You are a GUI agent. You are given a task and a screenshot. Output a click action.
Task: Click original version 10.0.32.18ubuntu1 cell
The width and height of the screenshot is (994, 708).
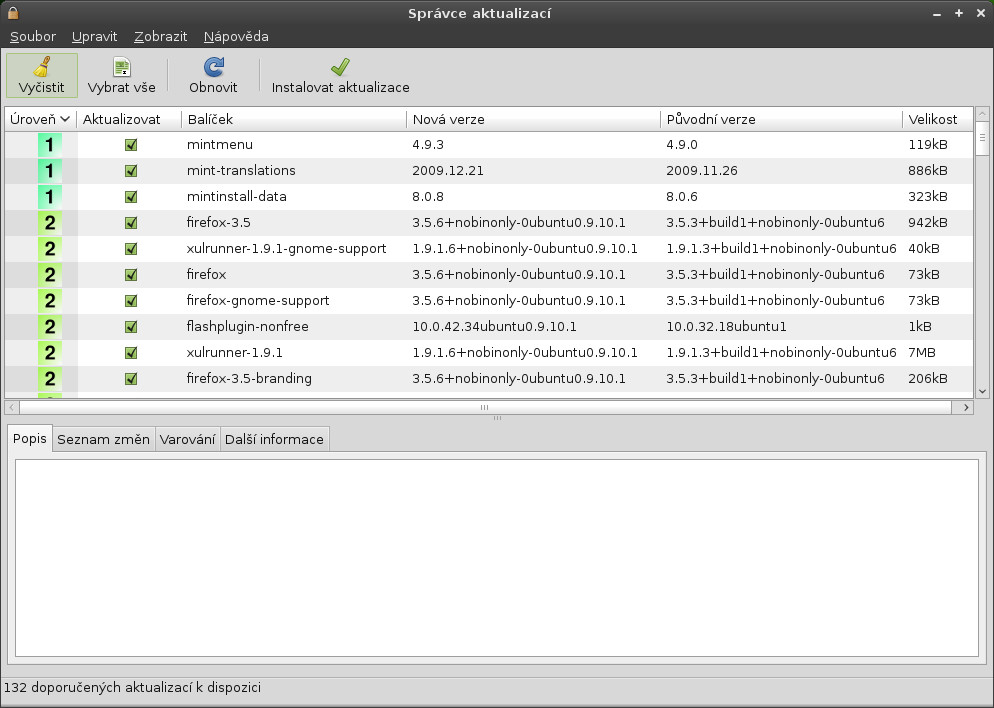726,326
